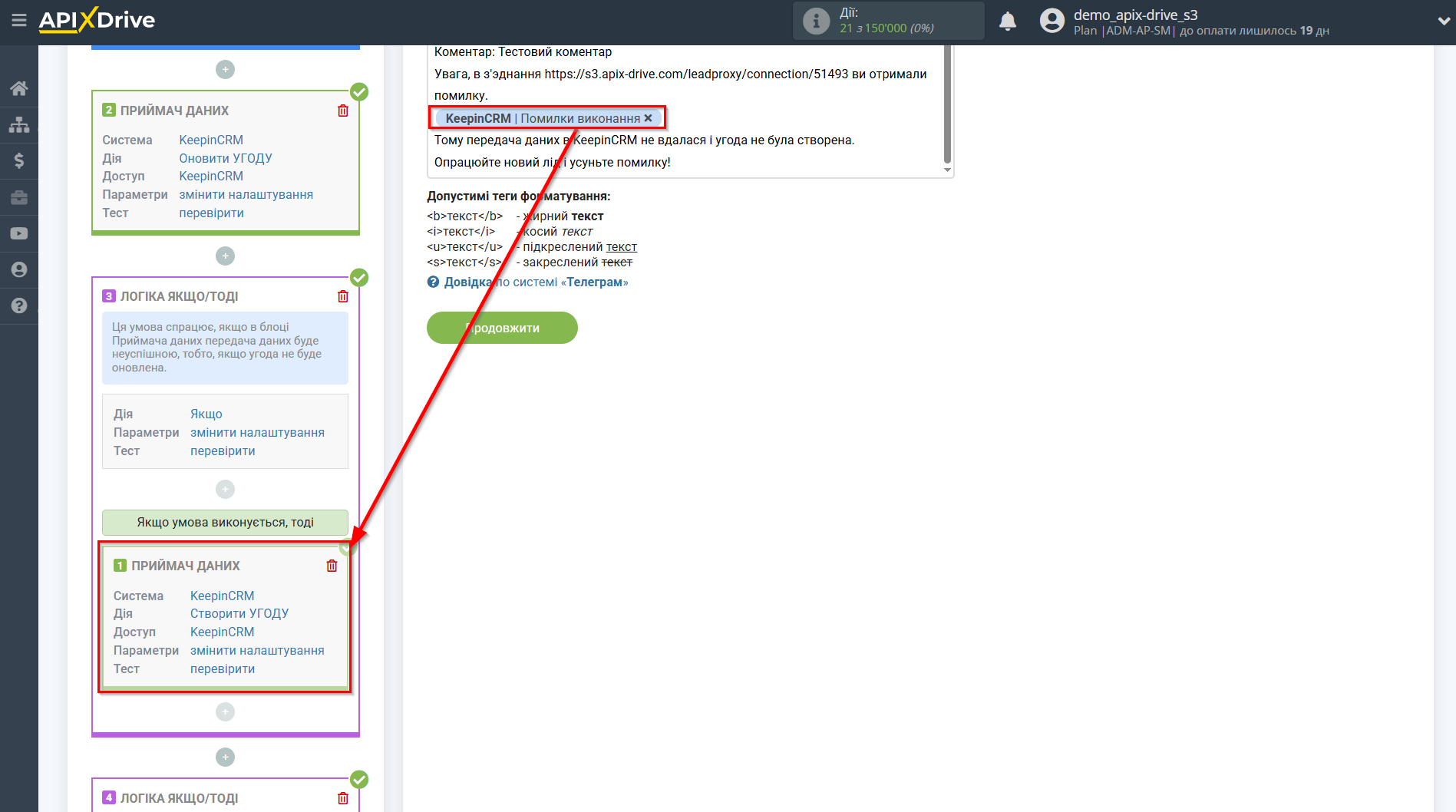Click KeepinCRM system link in block 2

[211, 140]
